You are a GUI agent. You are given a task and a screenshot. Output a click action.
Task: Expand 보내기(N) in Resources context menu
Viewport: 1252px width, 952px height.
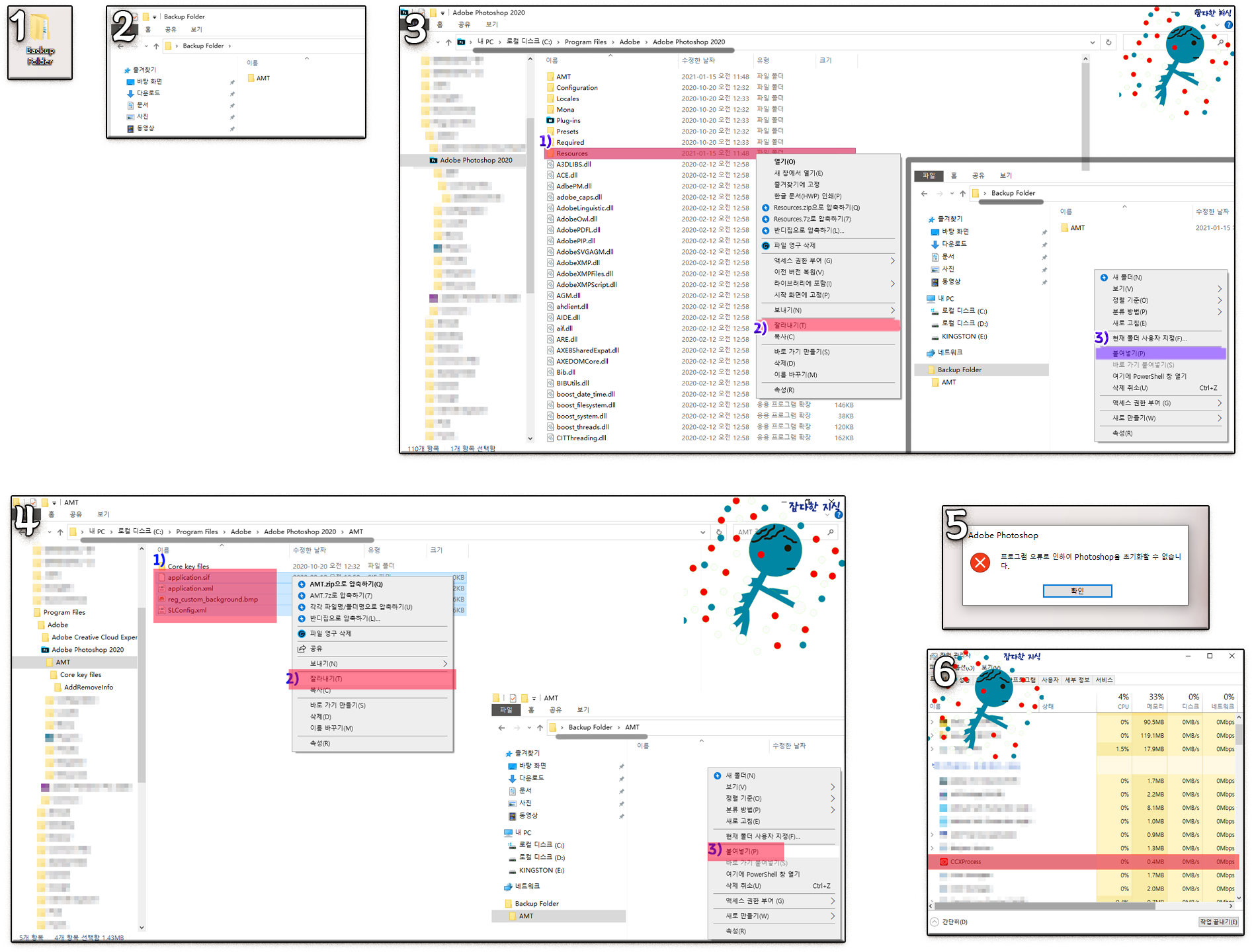click(x=892, y=311)
